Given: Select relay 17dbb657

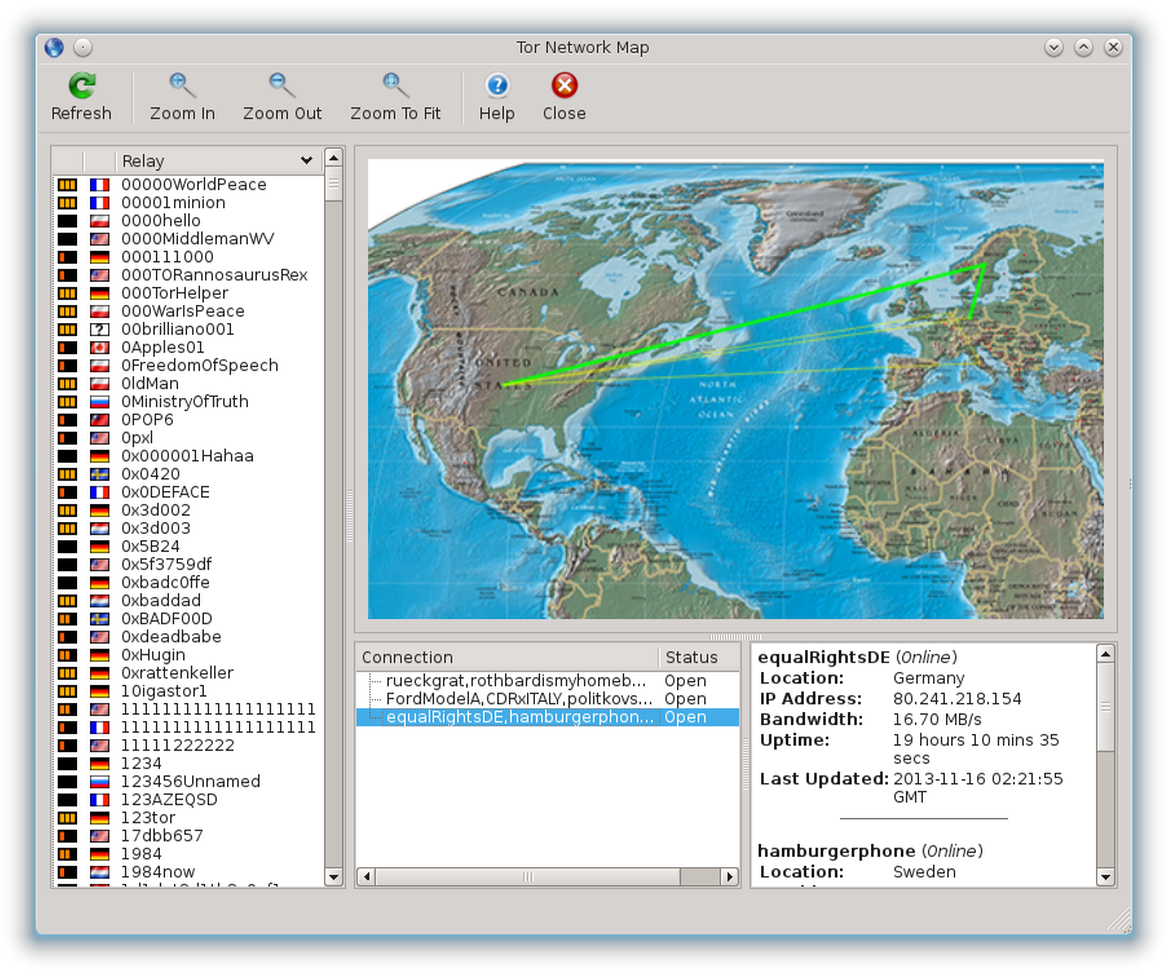Looking at the screenshot, I should (x=162, y=836).
